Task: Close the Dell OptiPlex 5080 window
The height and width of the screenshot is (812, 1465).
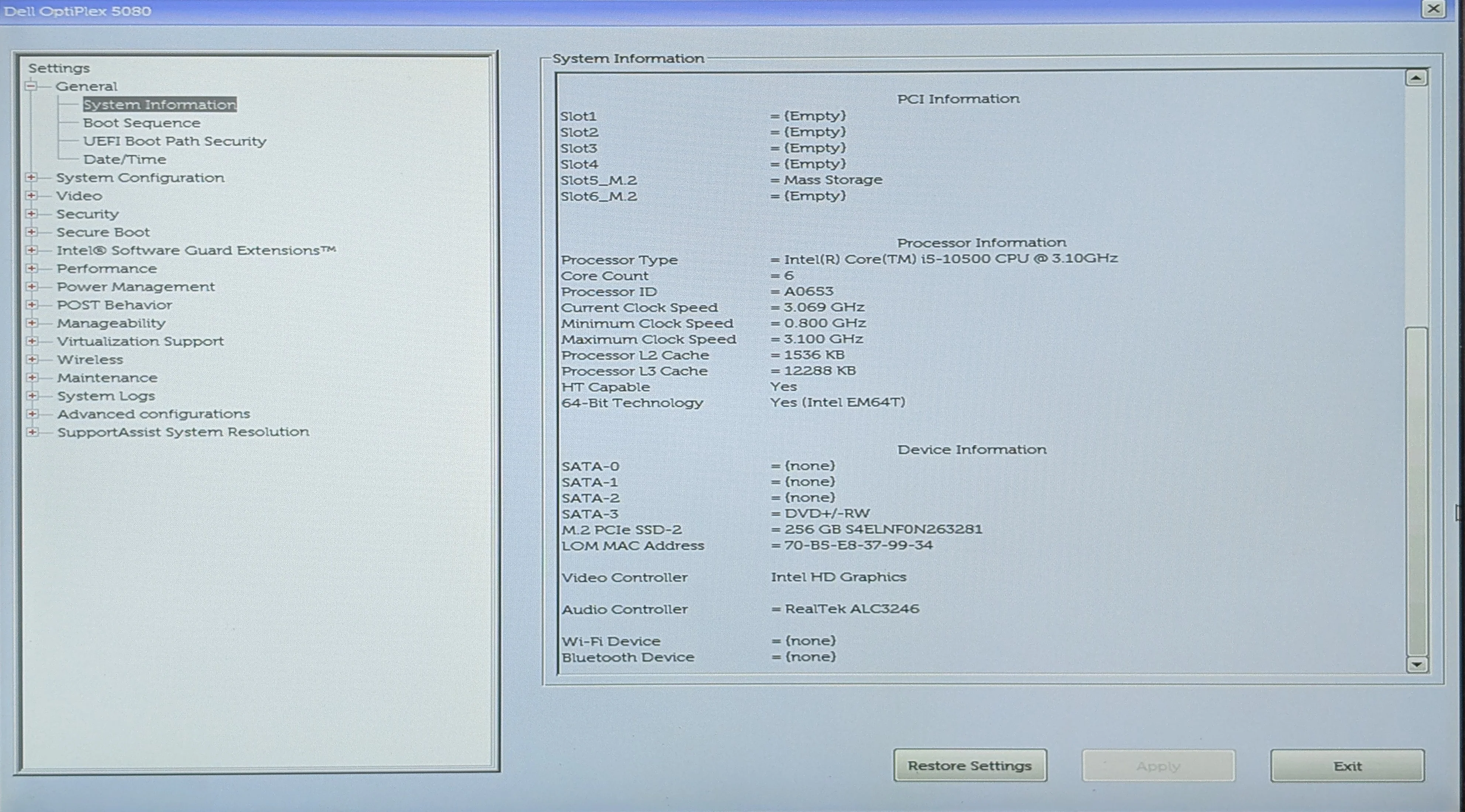Action: (1433, 9)
